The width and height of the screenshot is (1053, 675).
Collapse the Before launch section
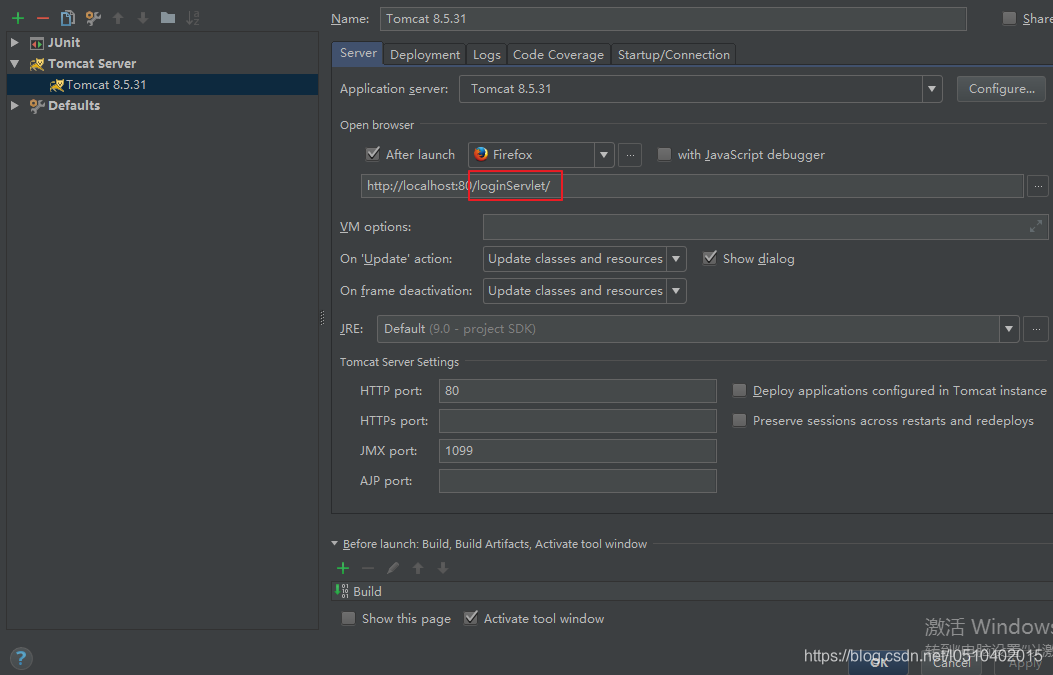pyautogui.click(x=334, y=543)
